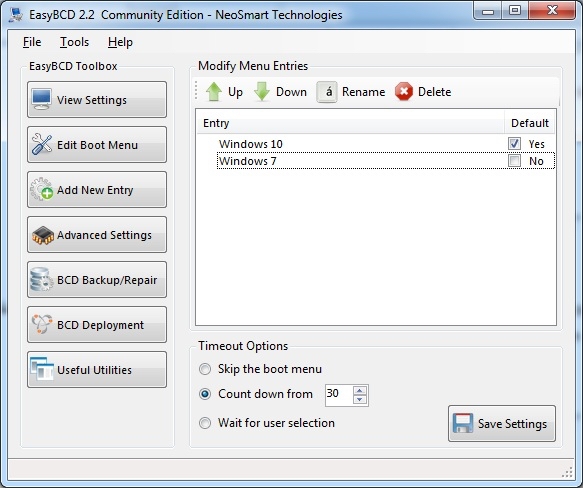Image resolution: width=583 pixels, height=488 pixels.
Task: Click the EasyBCD title bar app icon
Action: [x=16, y=15]
